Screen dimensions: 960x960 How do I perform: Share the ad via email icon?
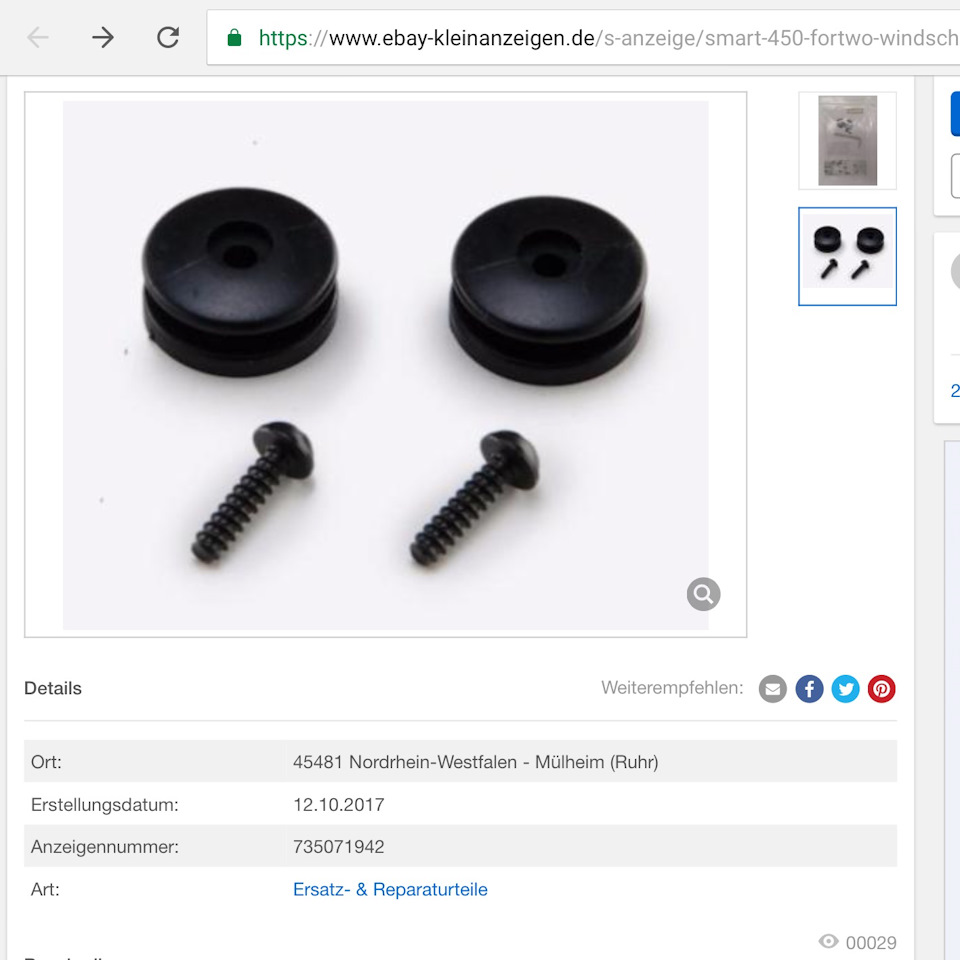coord(773,689)
